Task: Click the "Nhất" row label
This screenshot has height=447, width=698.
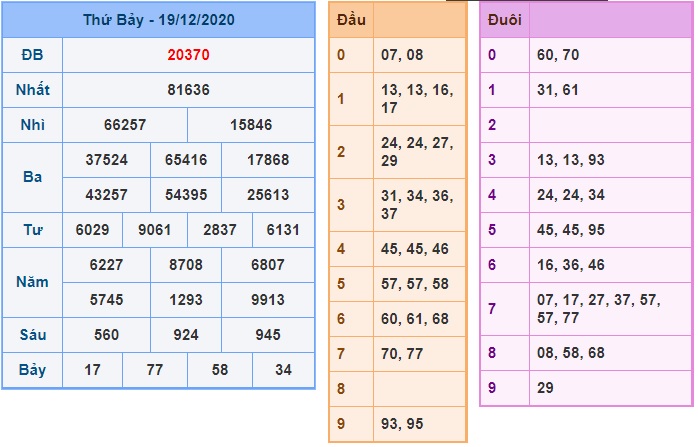Action: pyautogui.click(x=32, y=90)
